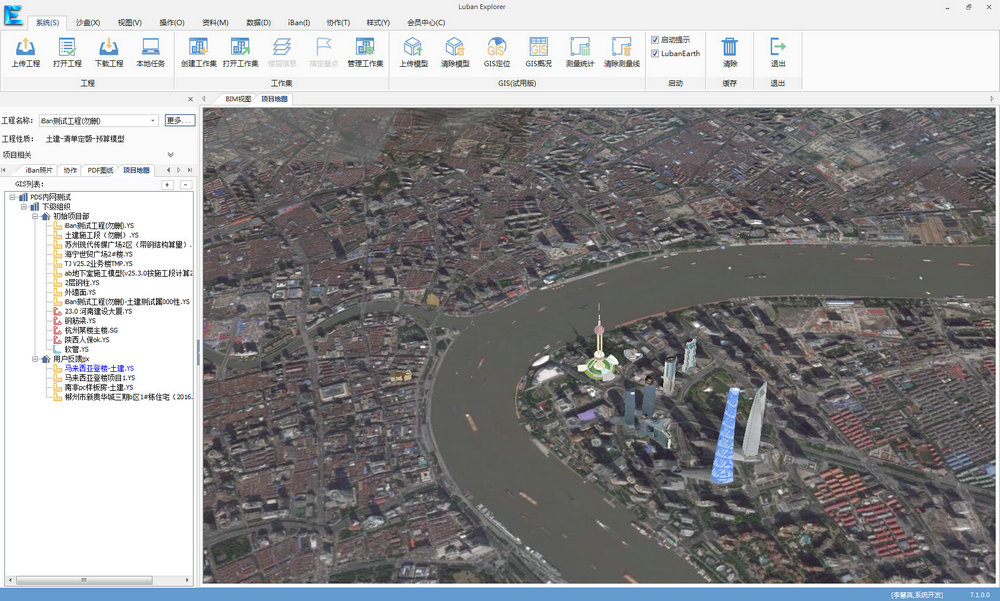The width and height of the screenshot is (1000, 601).
Task: Uncheck the 启动提示 startup prompt checkbox
Action: coord(655,40)
